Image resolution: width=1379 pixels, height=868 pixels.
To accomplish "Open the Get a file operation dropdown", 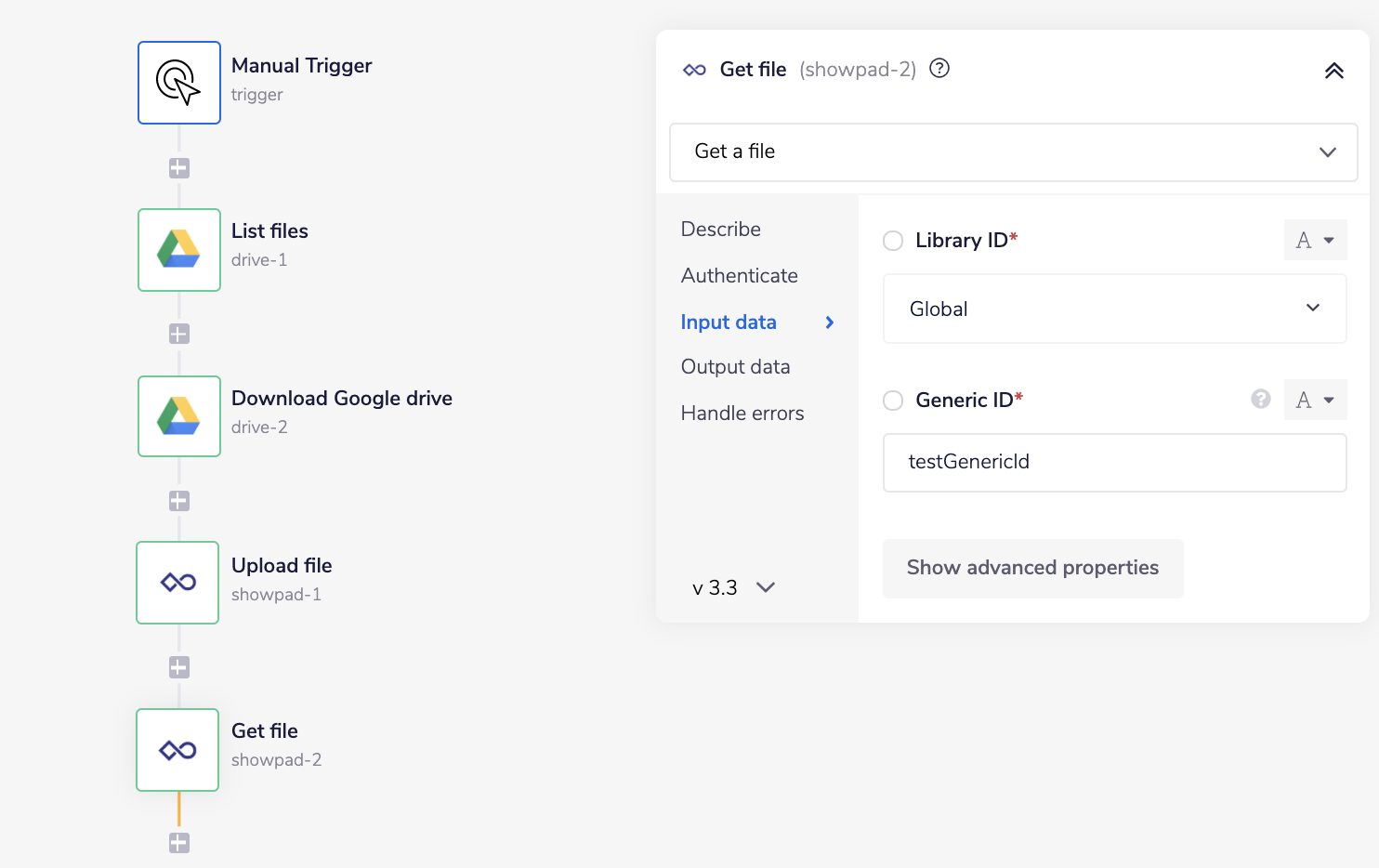I will (x=1013, y=151).
